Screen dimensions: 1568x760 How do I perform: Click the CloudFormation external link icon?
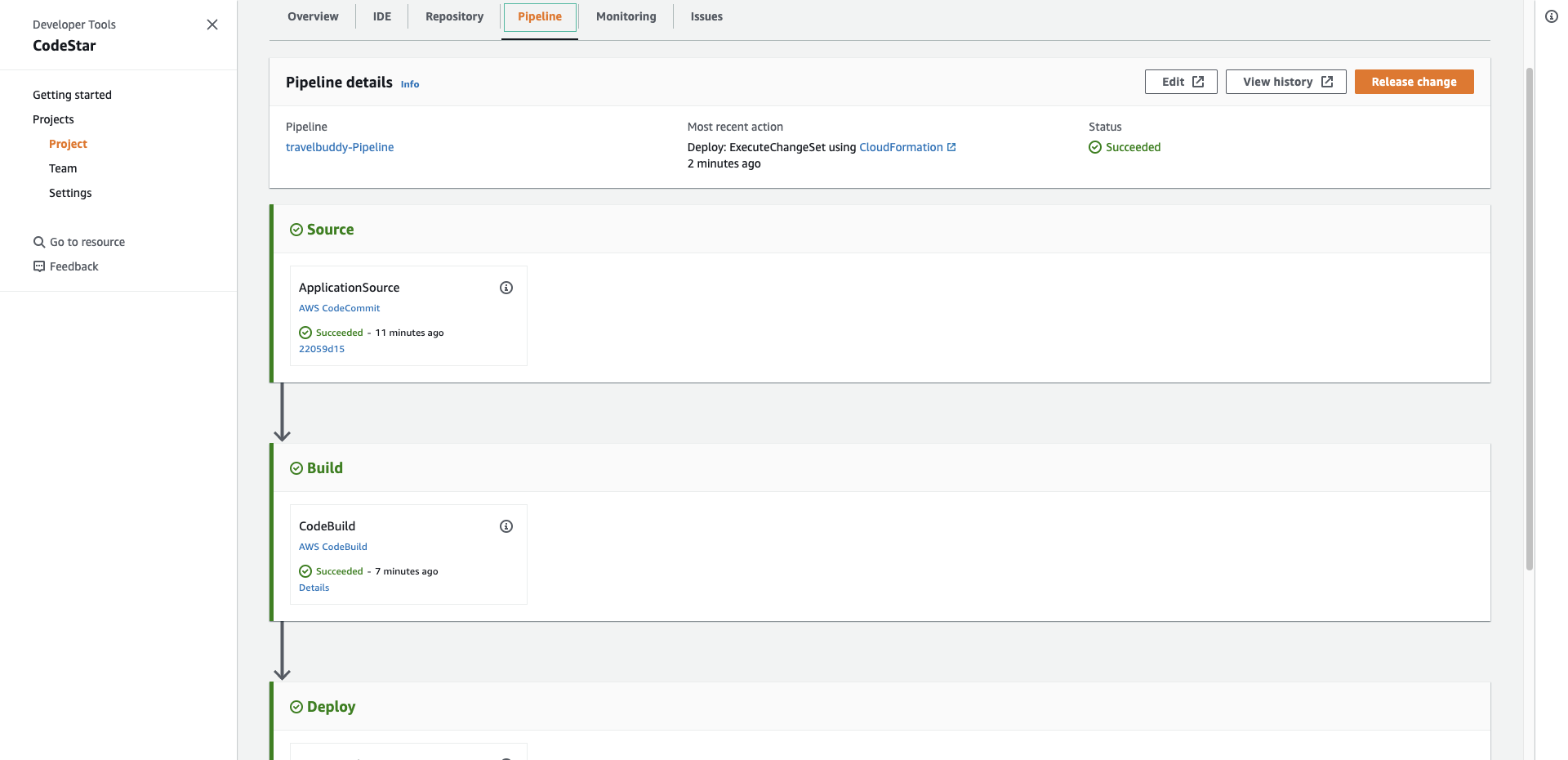(x=951, y=147)
